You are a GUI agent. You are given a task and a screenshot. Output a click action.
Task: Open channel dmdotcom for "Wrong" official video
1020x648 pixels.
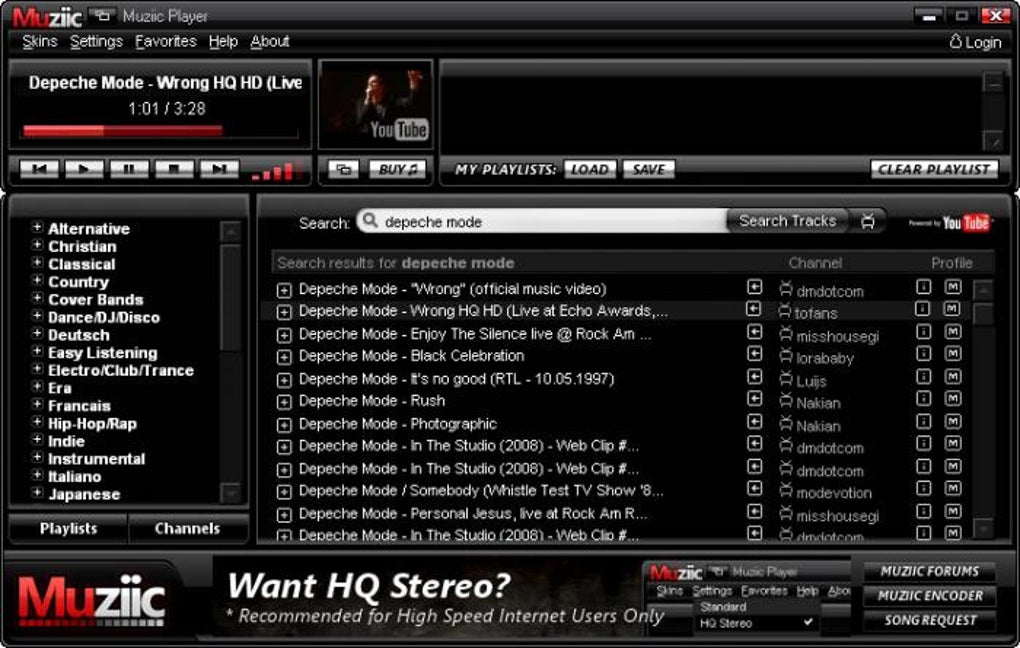click(x=786, y=288)
